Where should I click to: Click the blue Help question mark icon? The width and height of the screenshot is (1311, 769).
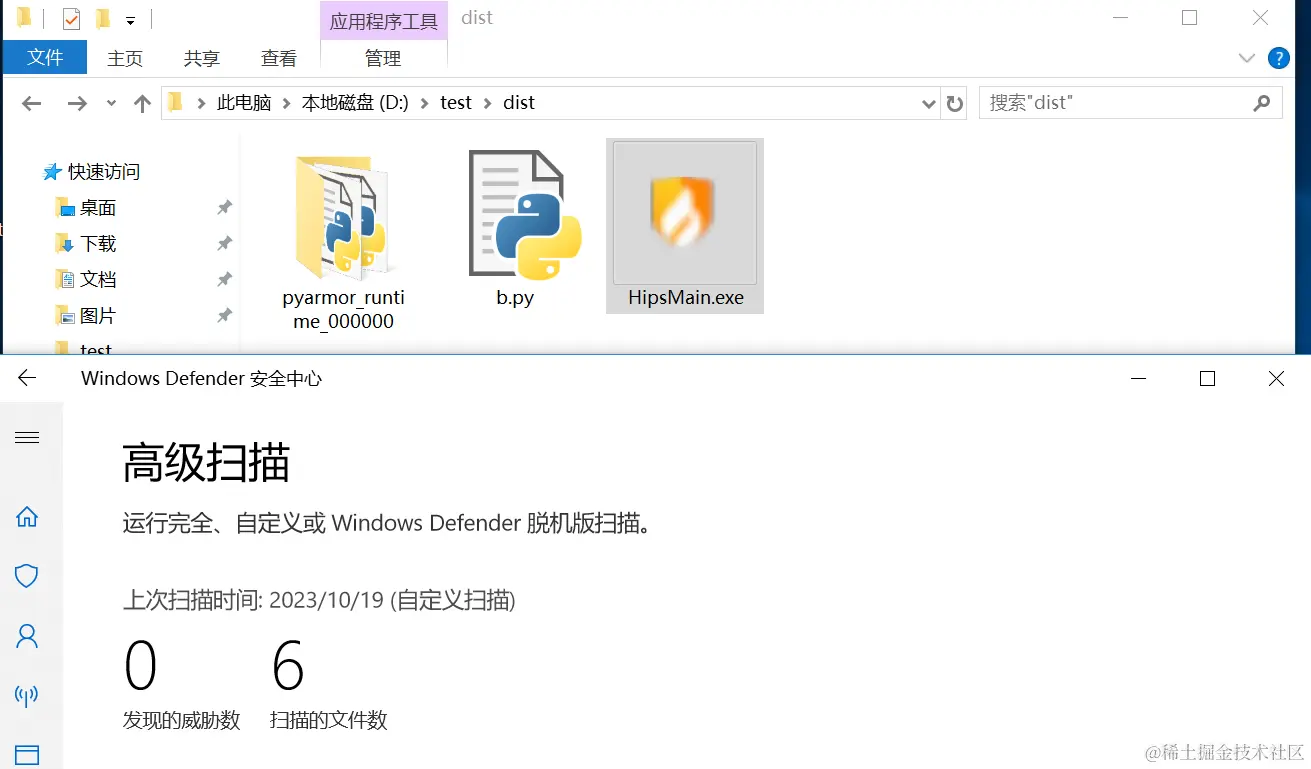point(1280,58)
